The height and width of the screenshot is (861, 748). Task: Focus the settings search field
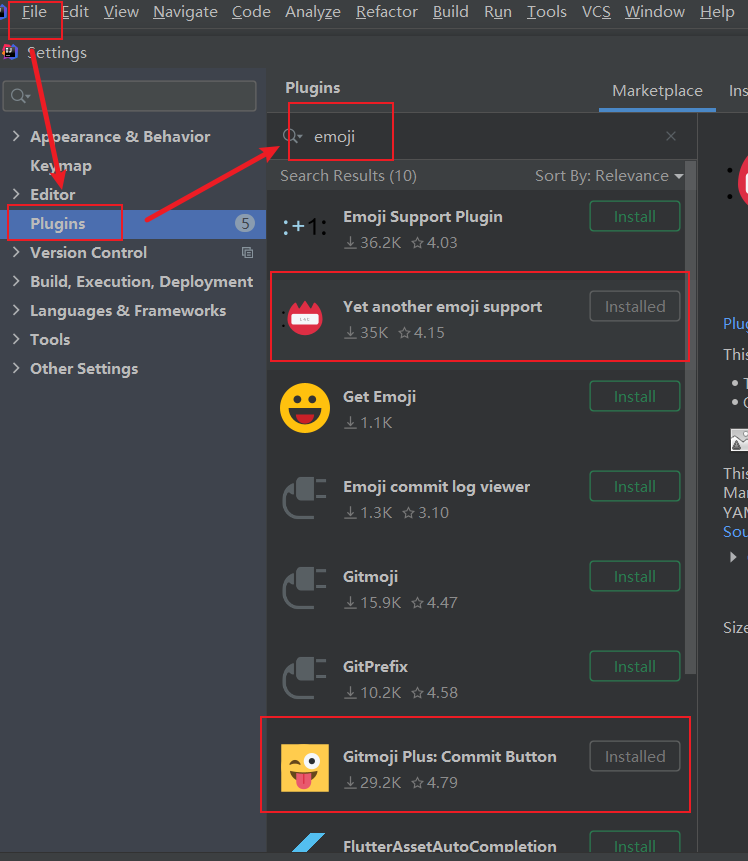[x=130, y=96]
